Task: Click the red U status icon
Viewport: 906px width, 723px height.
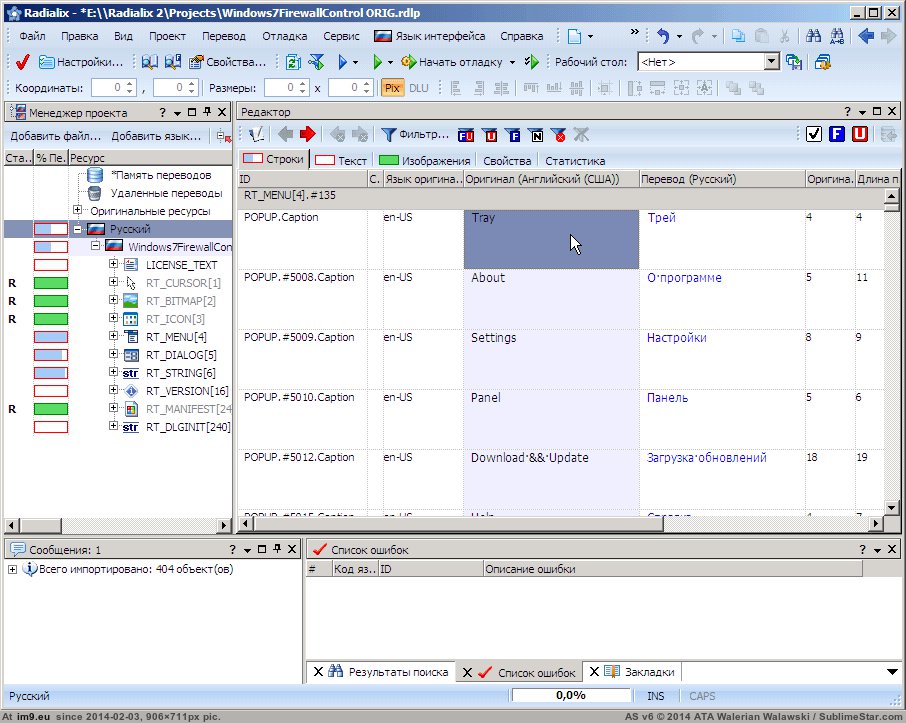Action: click(x=860, y=134)
